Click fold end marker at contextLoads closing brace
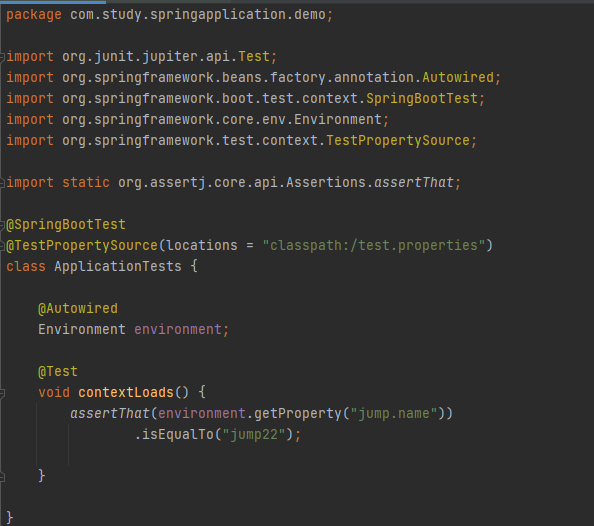 (x=2, y=476)
